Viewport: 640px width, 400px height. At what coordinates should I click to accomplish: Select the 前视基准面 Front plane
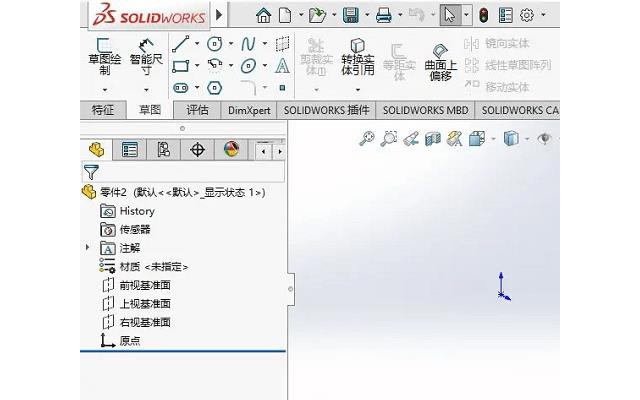tap(136, 285)
